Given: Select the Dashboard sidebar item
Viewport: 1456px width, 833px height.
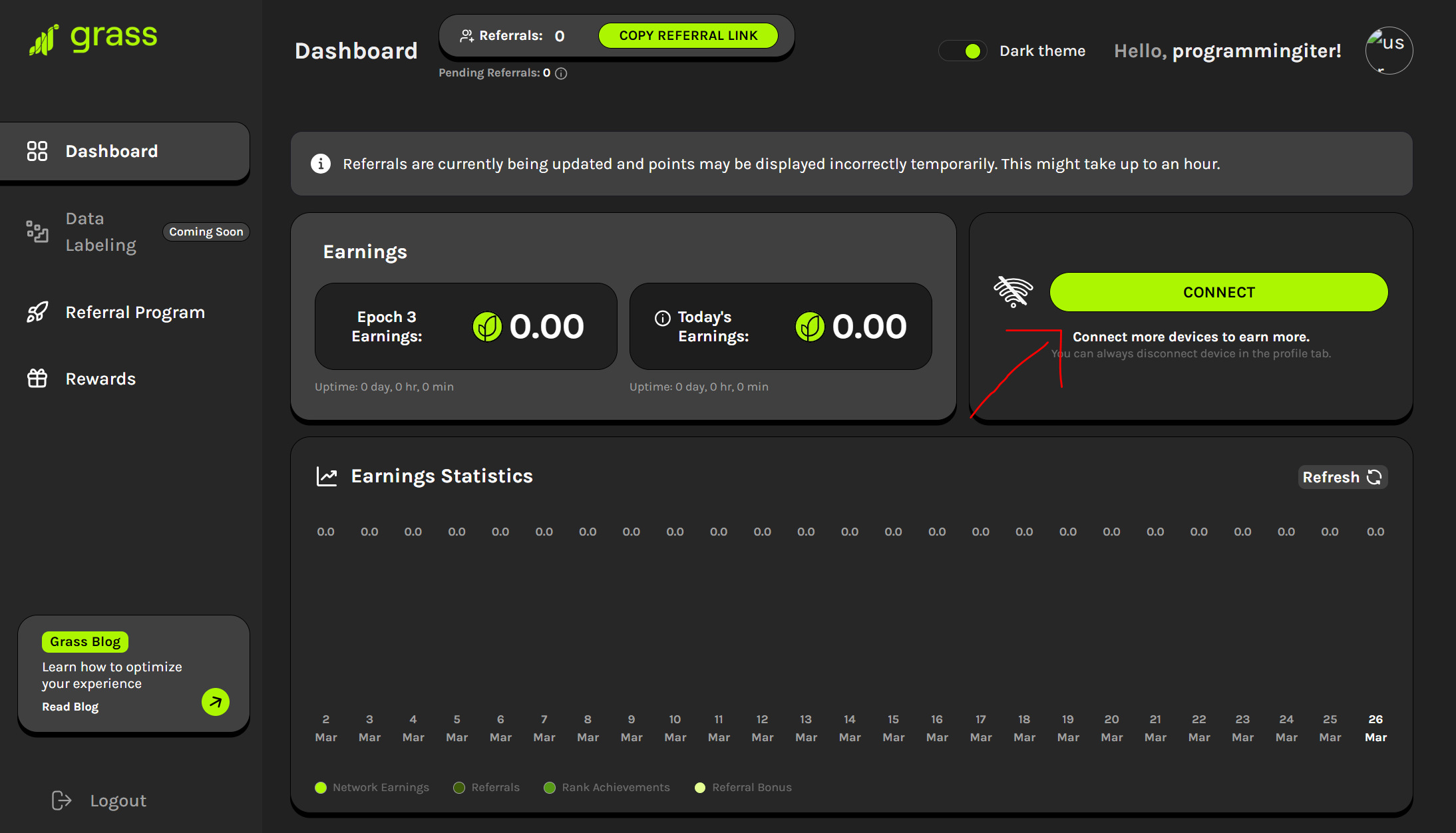Looking at the screenshot, I should [x=111, y=151].
